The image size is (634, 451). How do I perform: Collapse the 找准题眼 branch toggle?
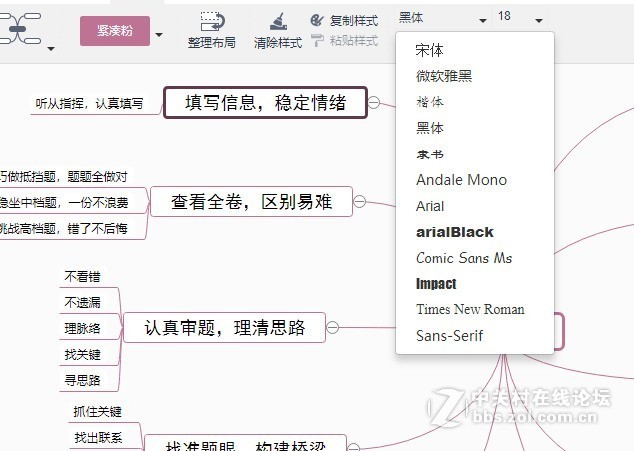354,447
